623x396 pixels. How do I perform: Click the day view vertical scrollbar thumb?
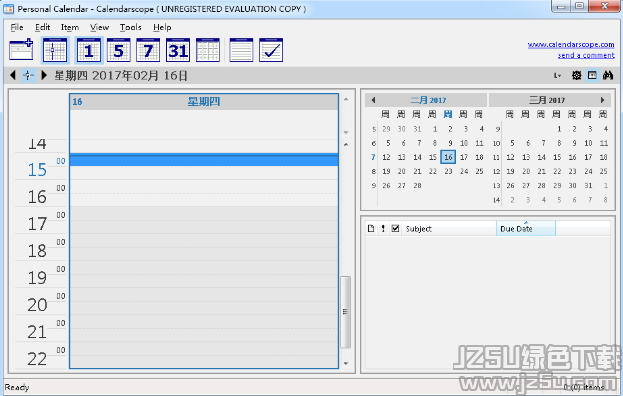(x=345, y=312)
